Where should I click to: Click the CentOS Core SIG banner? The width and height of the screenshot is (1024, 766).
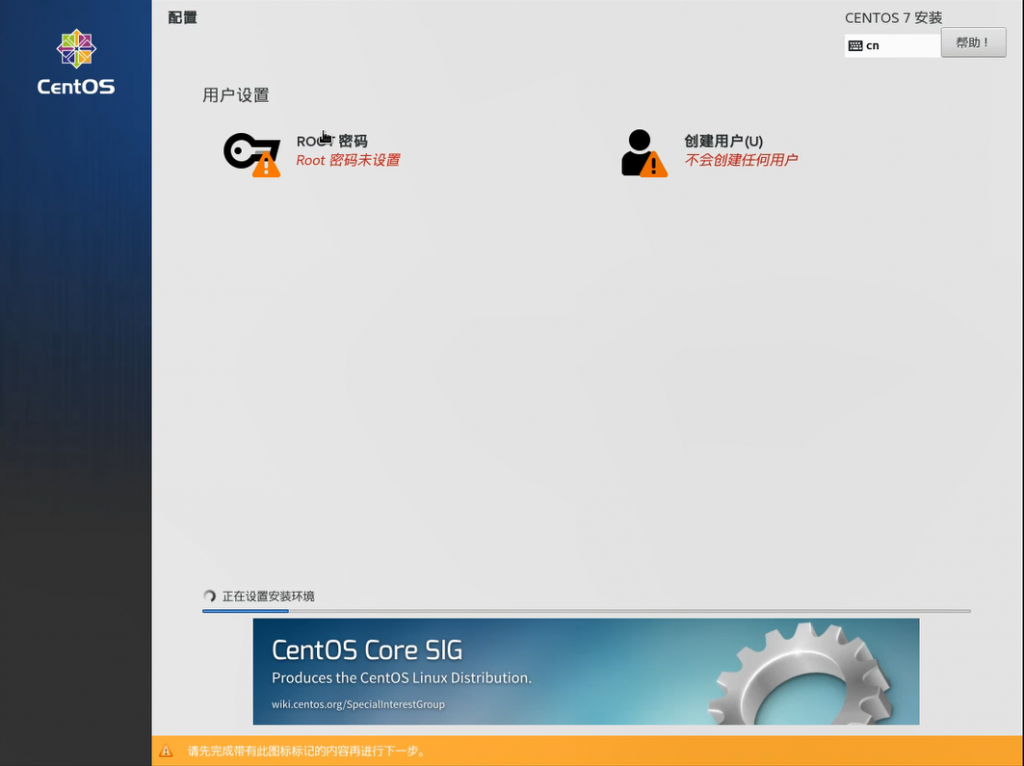[586, 671]
